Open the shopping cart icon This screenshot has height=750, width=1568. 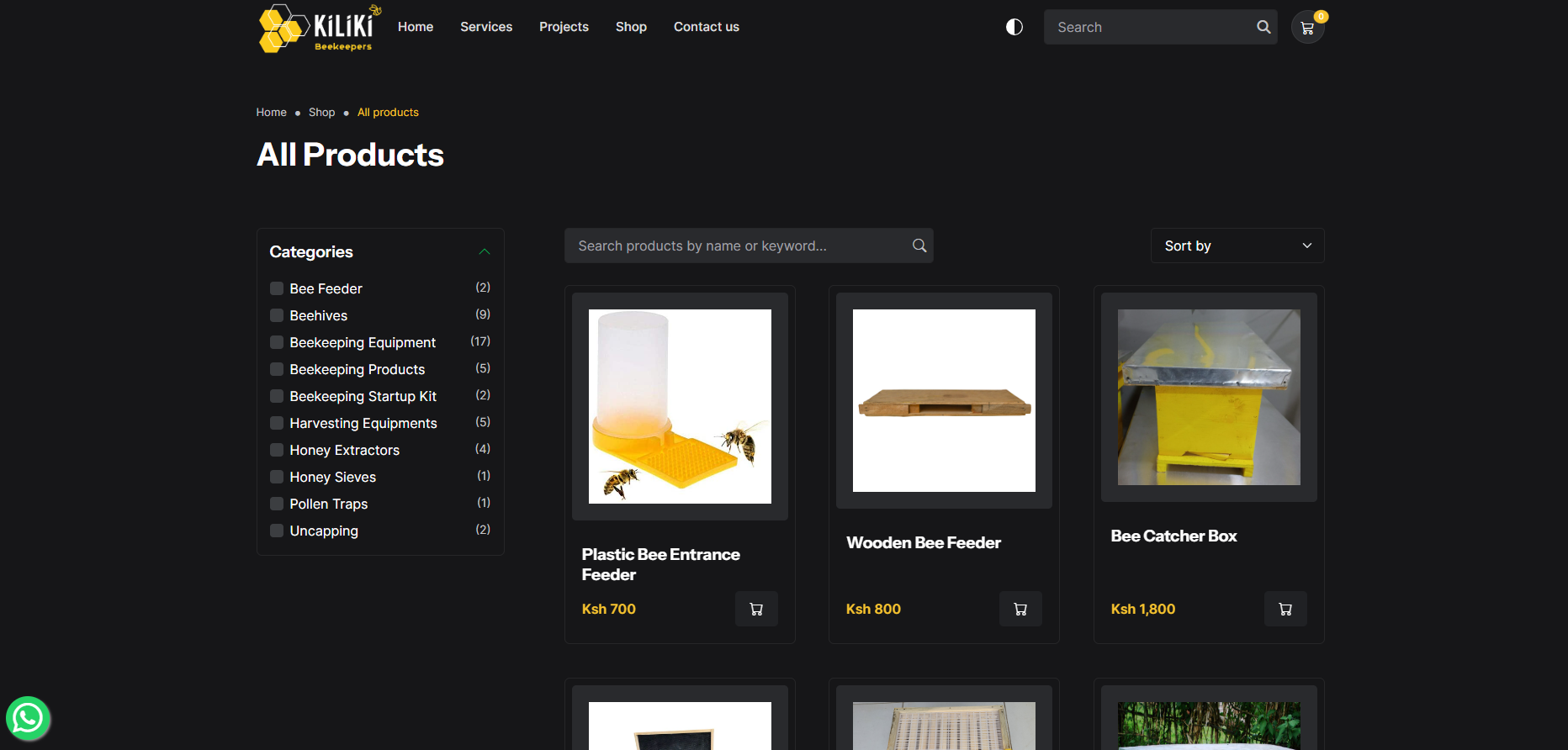click(x=1307, y=28)
